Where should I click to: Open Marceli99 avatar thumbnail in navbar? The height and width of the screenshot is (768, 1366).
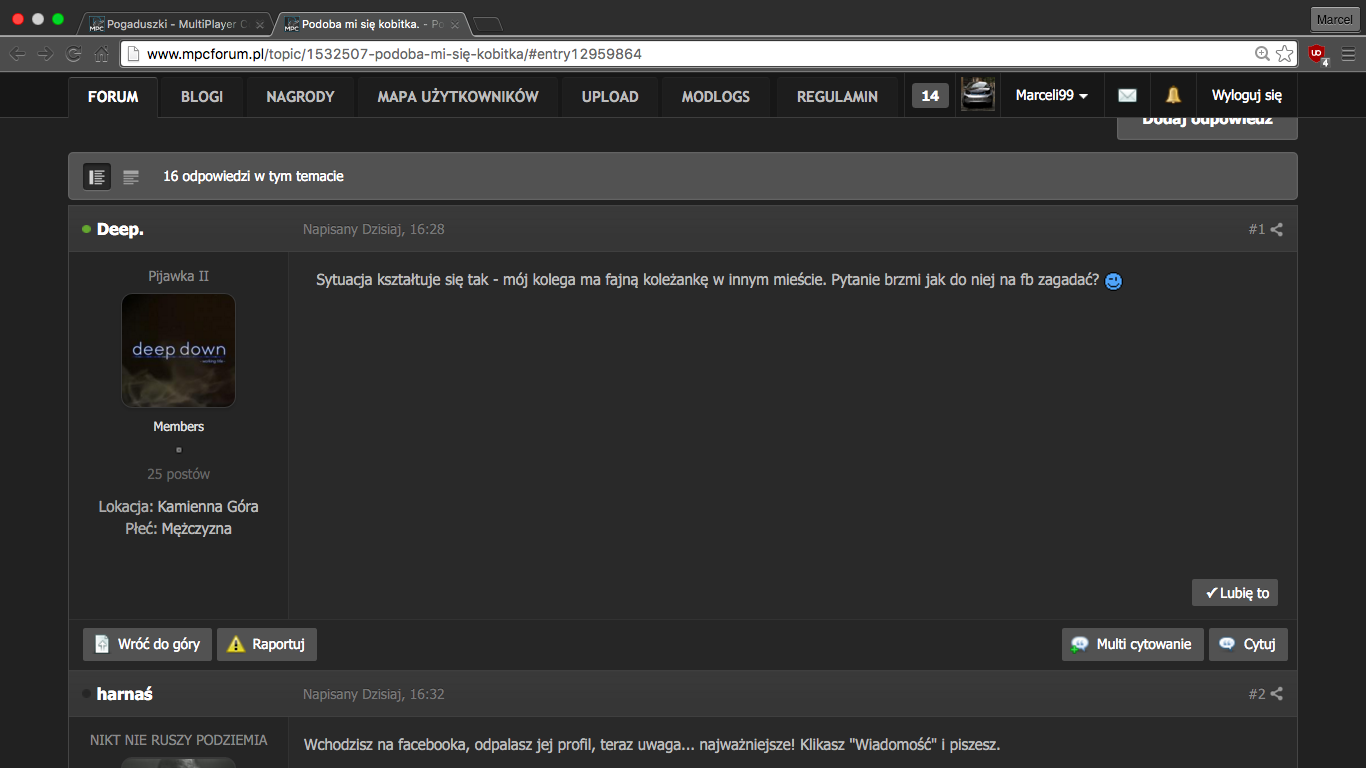(978, 95)
